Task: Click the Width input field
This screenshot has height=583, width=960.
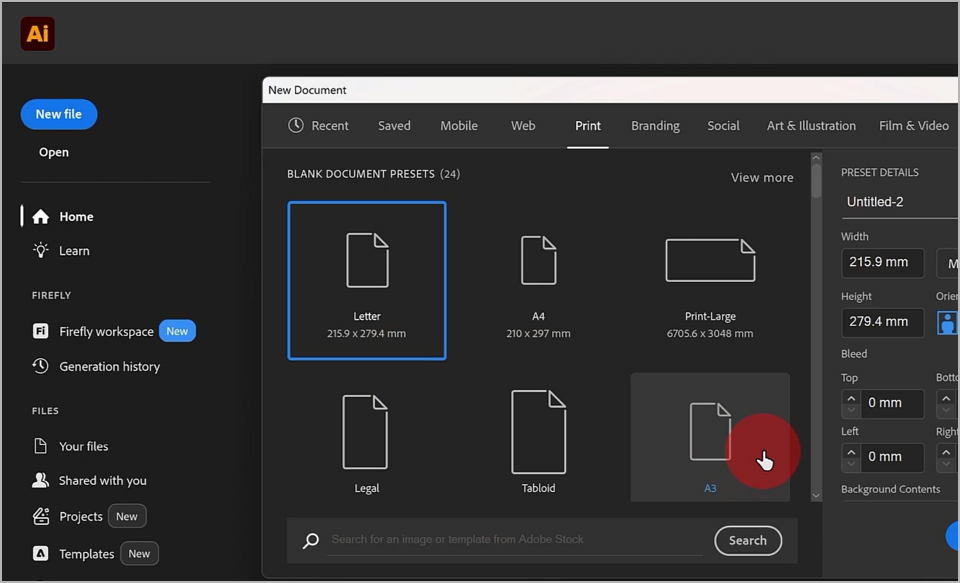Action: coord(882,263)
